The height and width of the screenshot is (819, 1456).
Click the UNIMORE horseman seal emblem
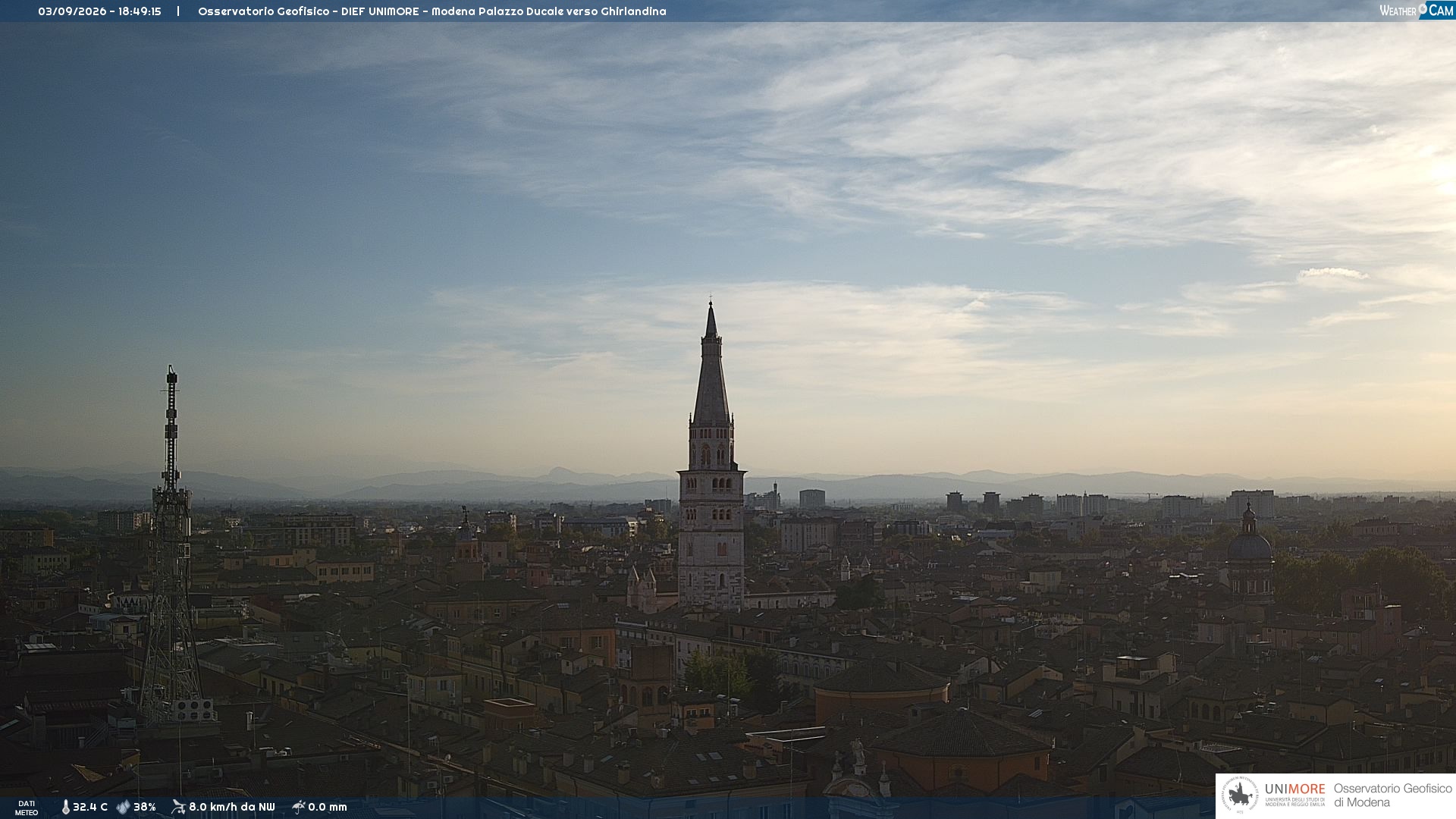coord(1239,795)
